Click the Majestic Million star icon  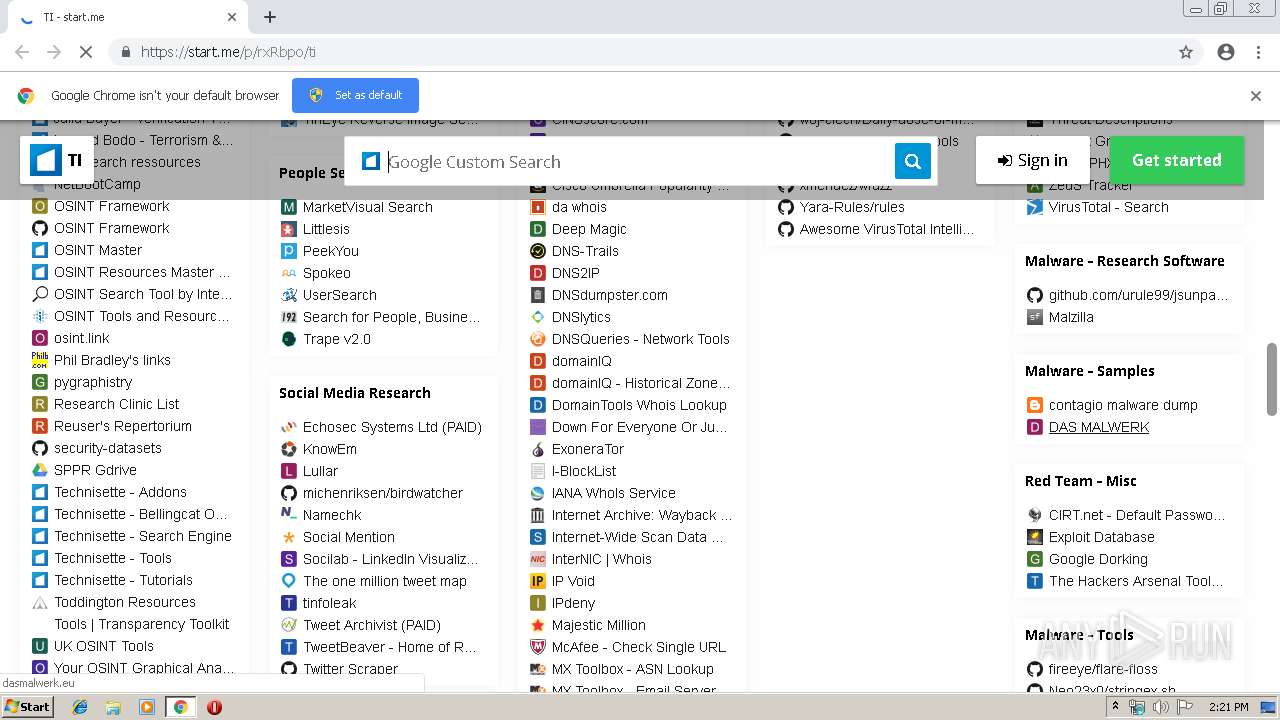click(x=537, y=625)
